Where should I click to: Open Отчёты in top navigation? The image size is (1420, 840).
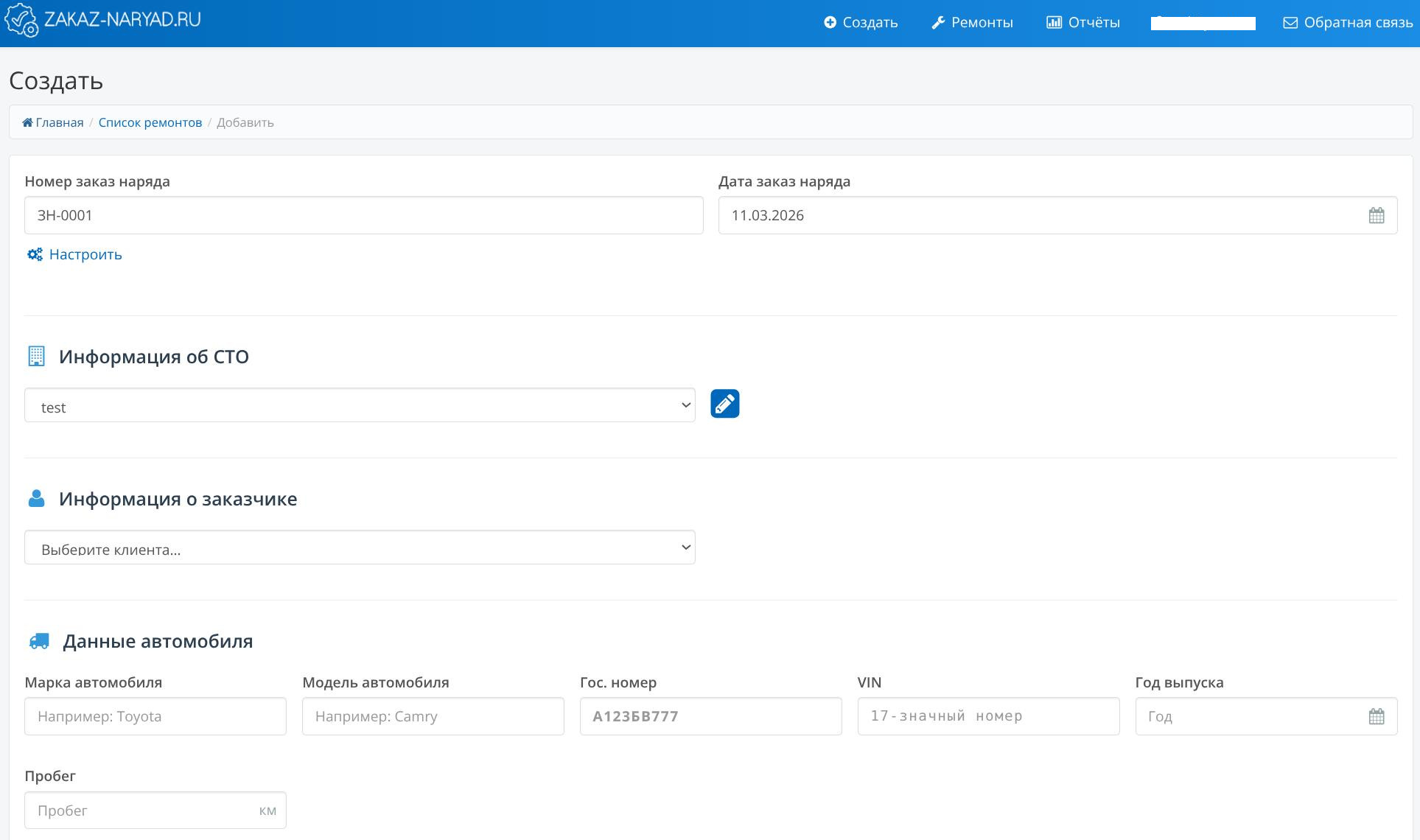click(x=1083, y=23)
